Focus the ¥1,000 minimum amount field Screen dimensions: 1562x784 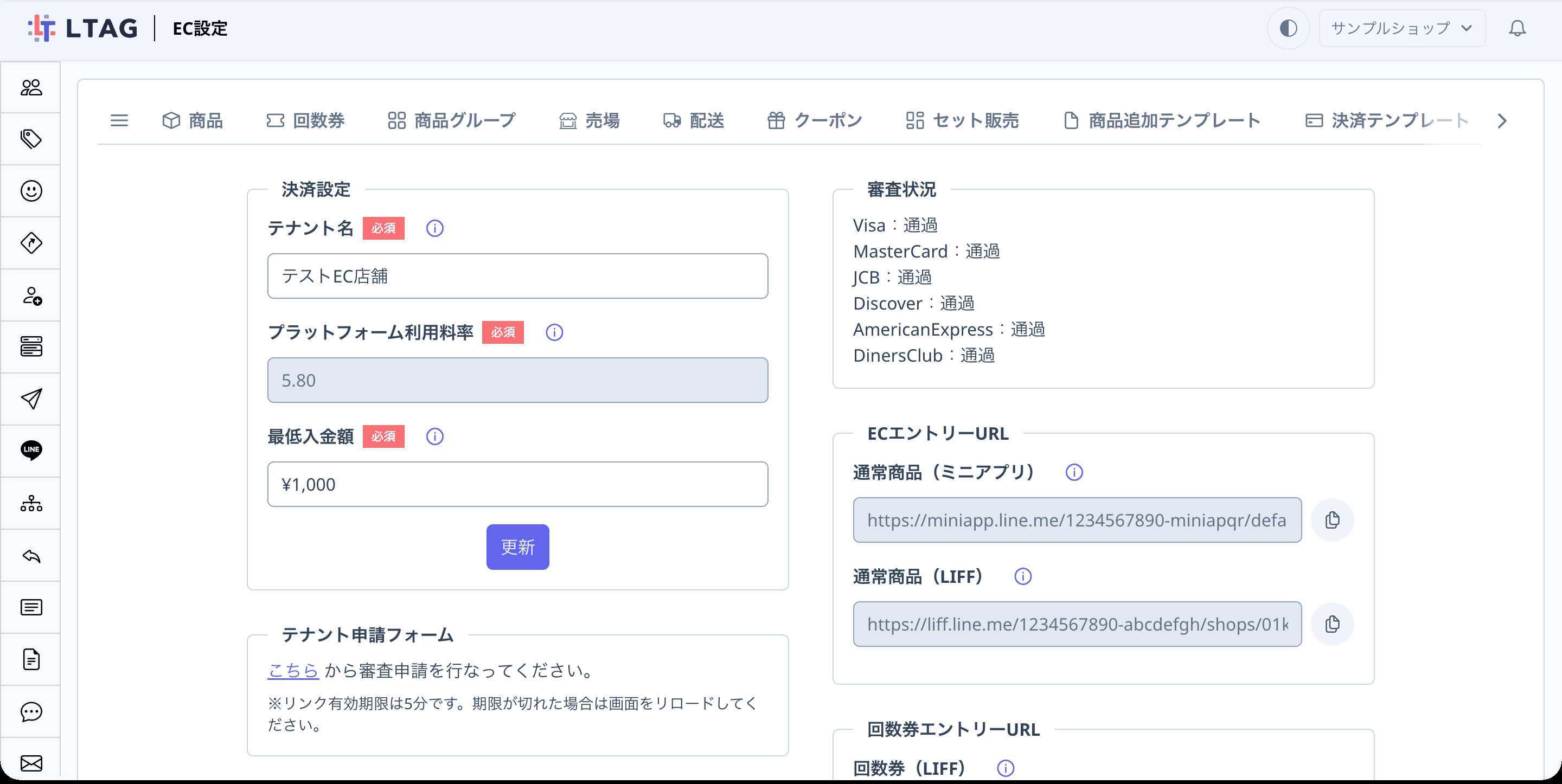click(x=518, y=485)
